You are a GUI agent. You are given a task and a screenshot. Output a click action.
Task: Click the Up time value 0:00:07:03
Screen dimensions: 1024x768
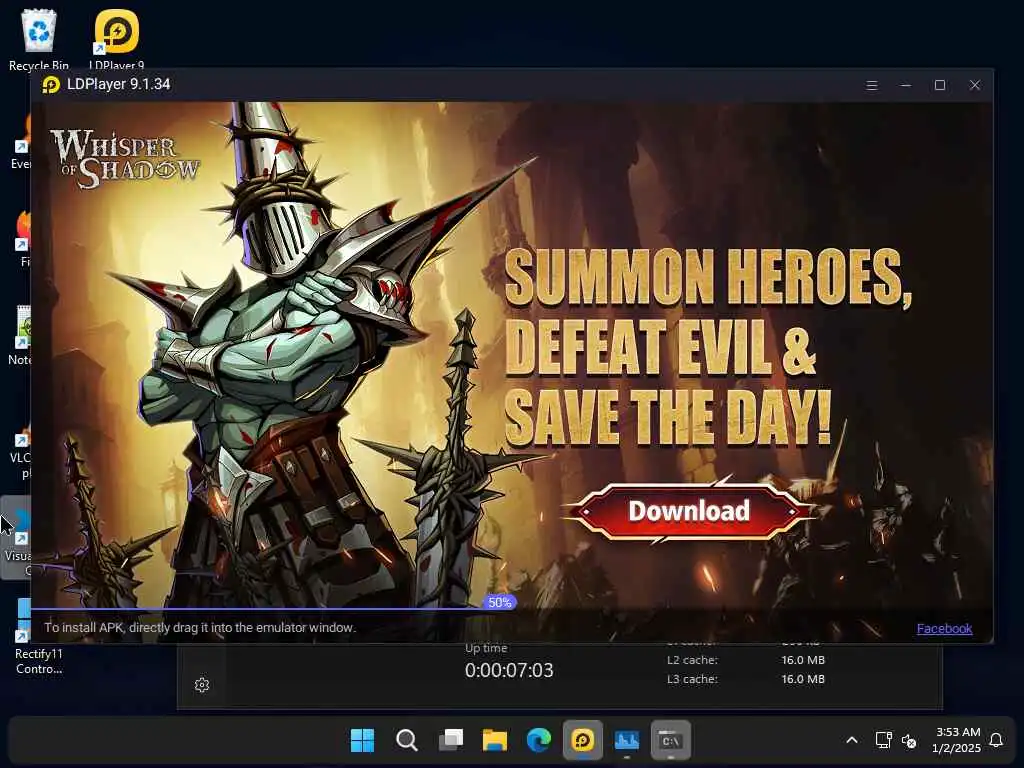point(509,670)
